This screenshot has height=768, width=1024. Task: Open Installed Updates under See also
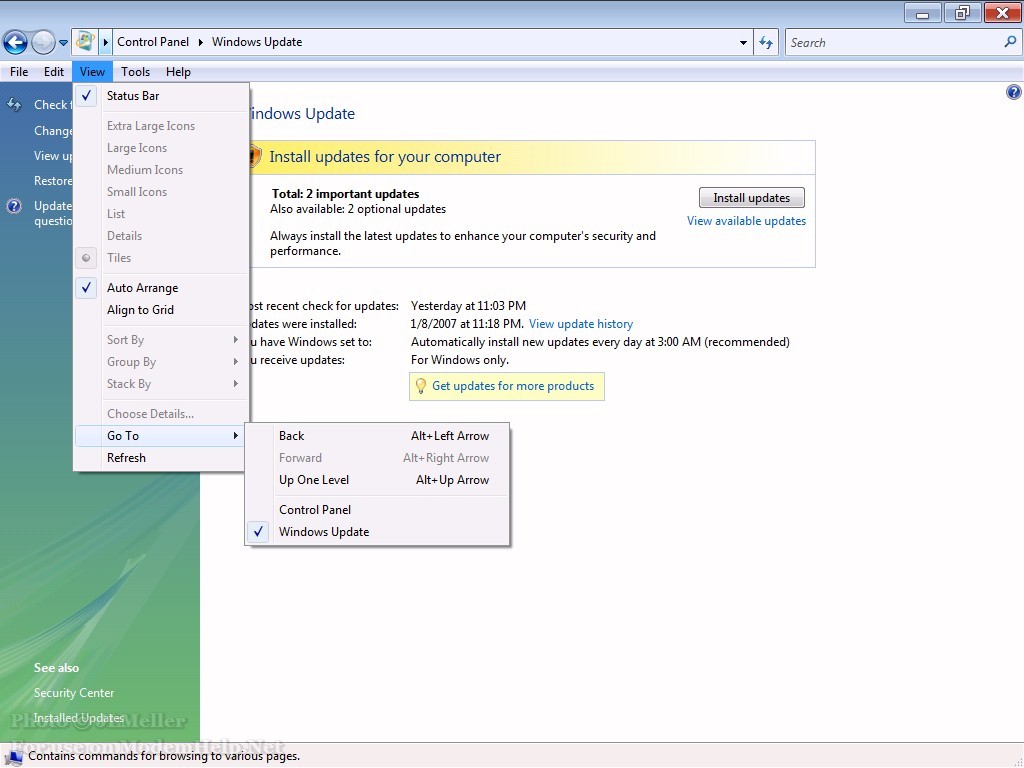pyautogui.click(x=78, y=718)
